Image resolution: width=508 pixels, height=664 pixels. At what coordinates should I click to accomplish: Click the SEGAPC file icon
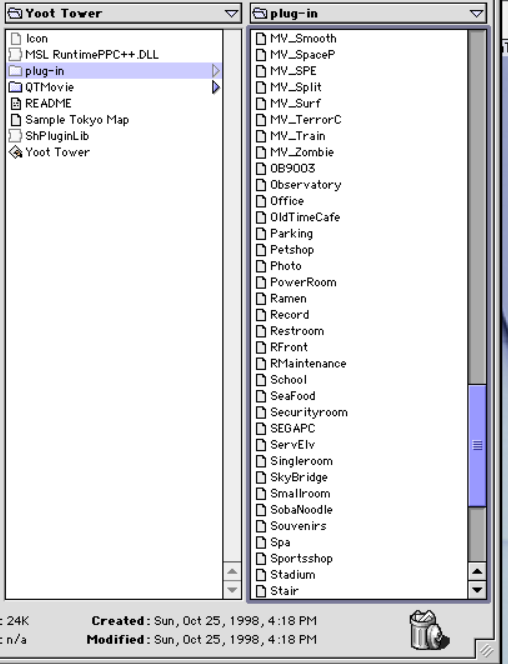point(261,429)
